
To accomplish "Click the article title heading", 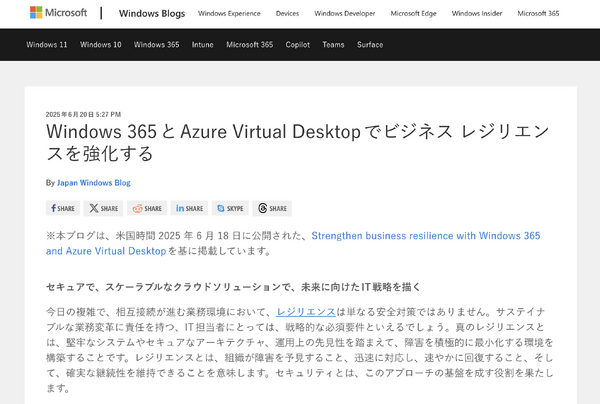I will 298,142.
